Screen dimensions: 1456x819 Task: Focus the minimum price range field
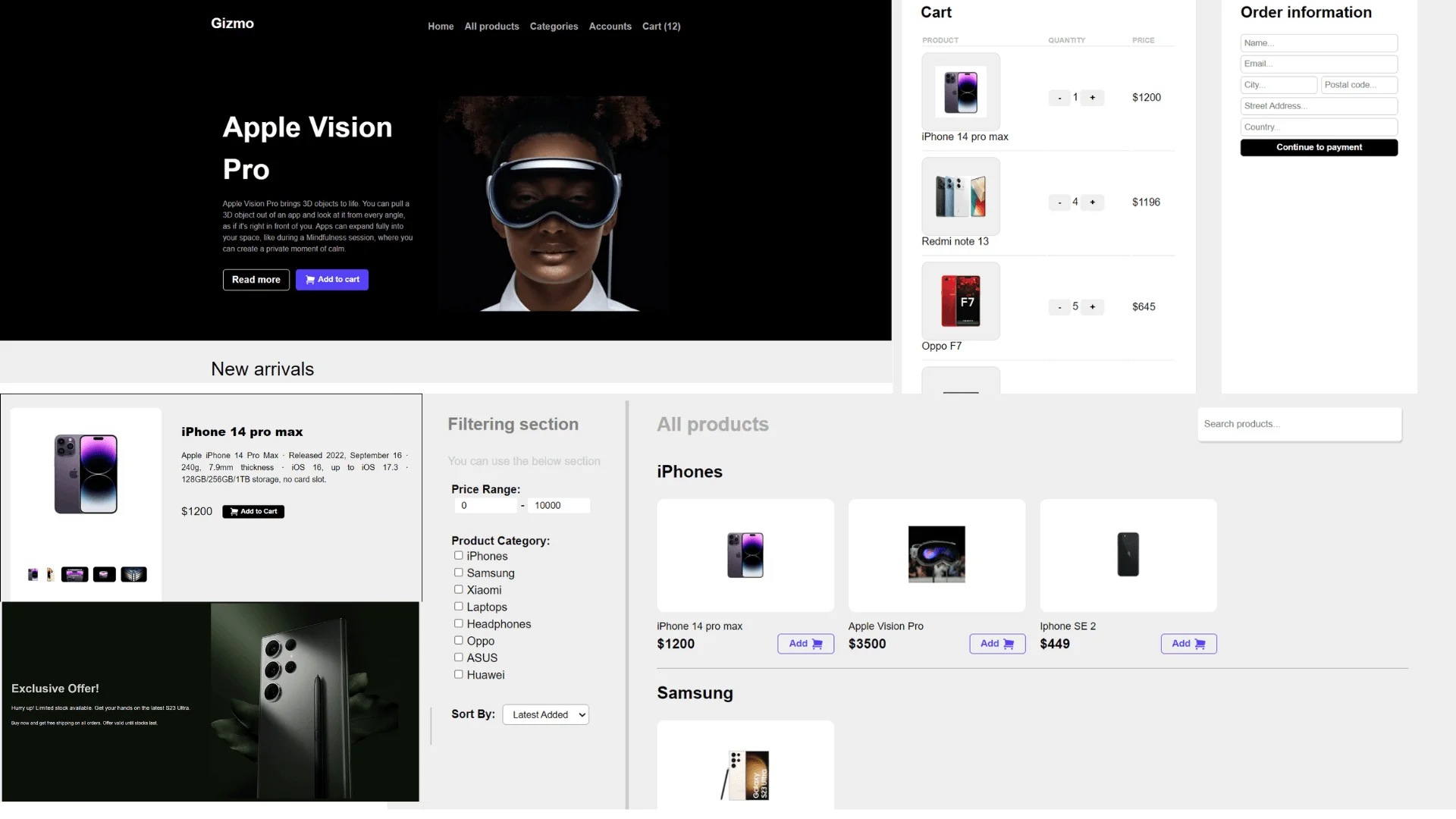pyautogui.click(x=485, y=506)
